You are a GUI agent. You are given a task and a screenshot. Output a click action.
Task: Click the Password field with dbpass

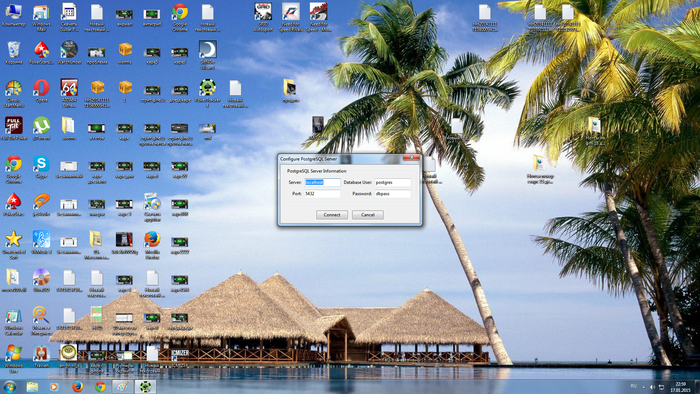392,194
